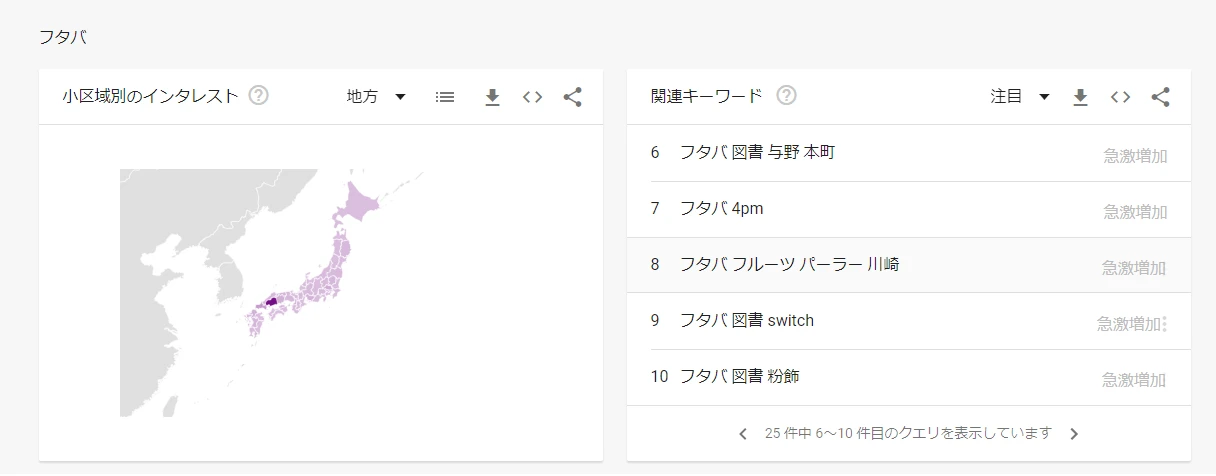This screenshot has width=1216, height=476.
Task: Open the 注目 sort dropdown
Action: [x=1020, y=96]
